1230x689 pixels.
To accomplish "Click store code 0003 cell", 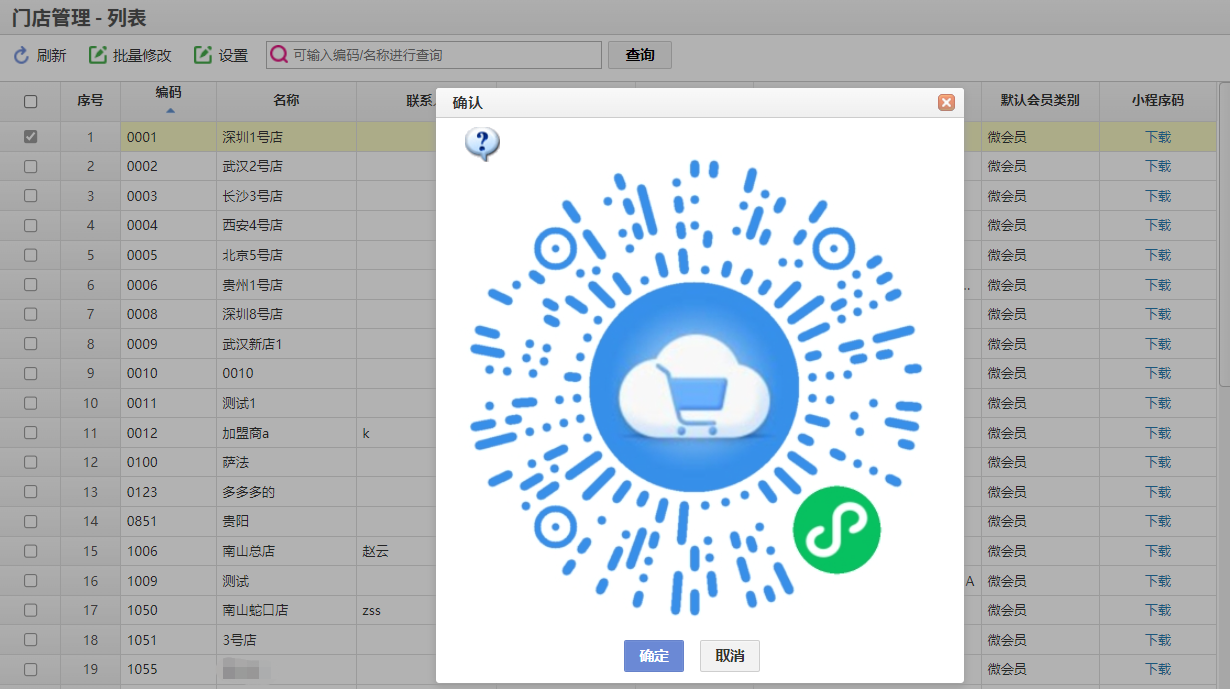I will point(168,196).
